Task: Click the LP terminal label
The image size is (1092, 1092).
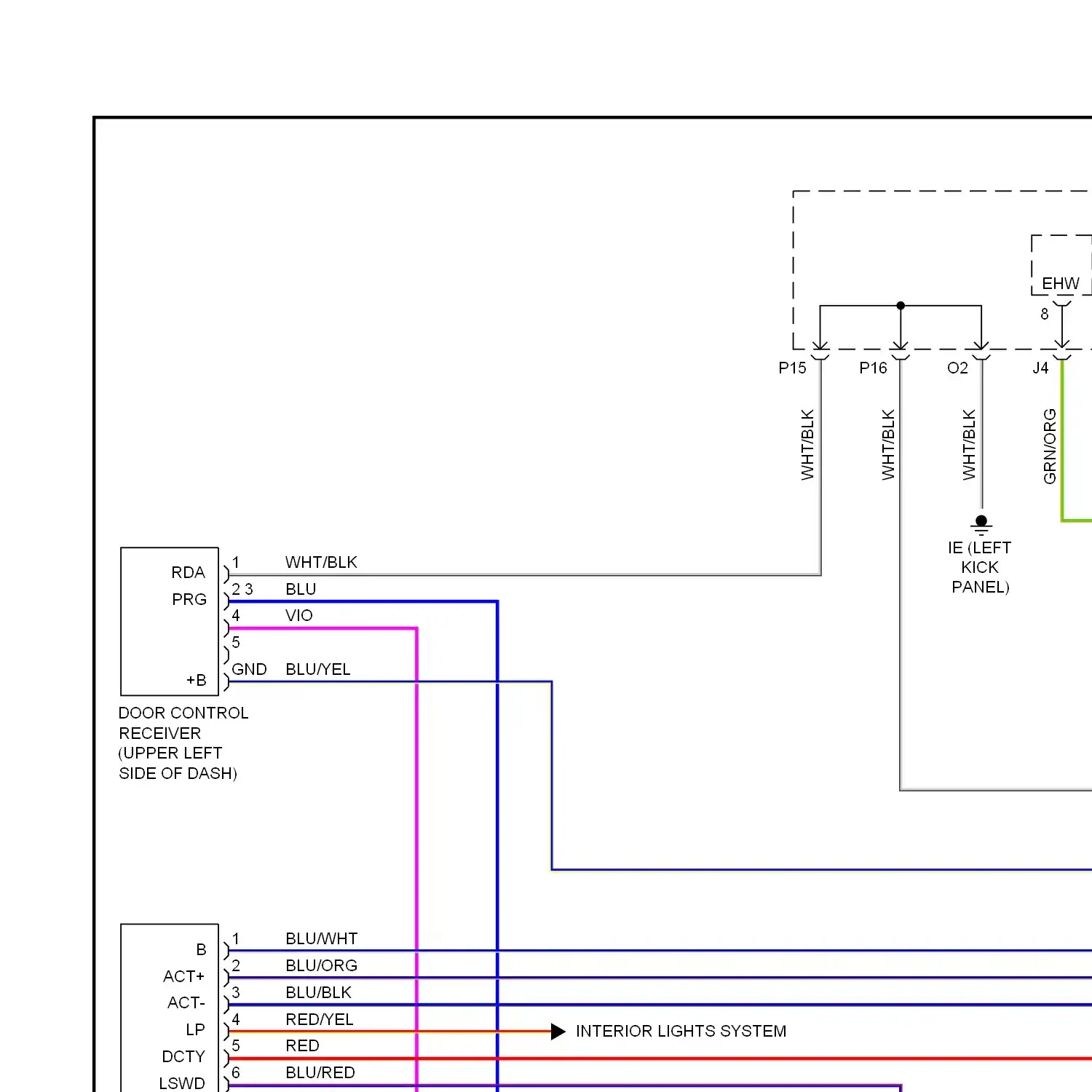Action: [x=195, y=1029]
